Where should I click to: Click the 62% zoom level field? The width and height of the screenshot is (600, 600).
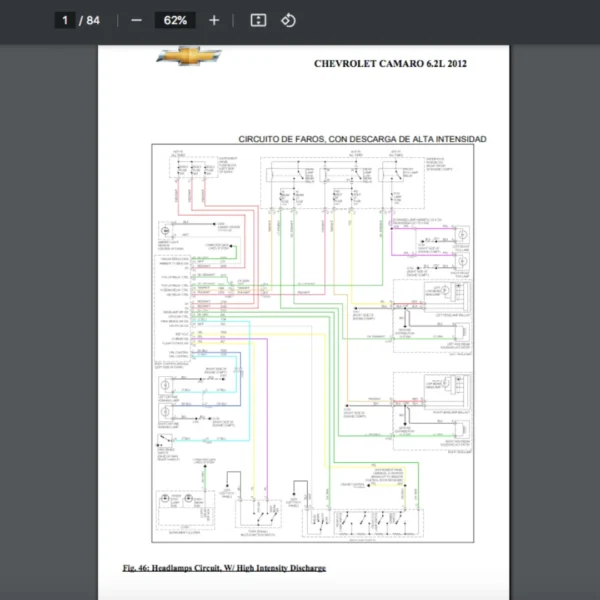tap(175, 20)
